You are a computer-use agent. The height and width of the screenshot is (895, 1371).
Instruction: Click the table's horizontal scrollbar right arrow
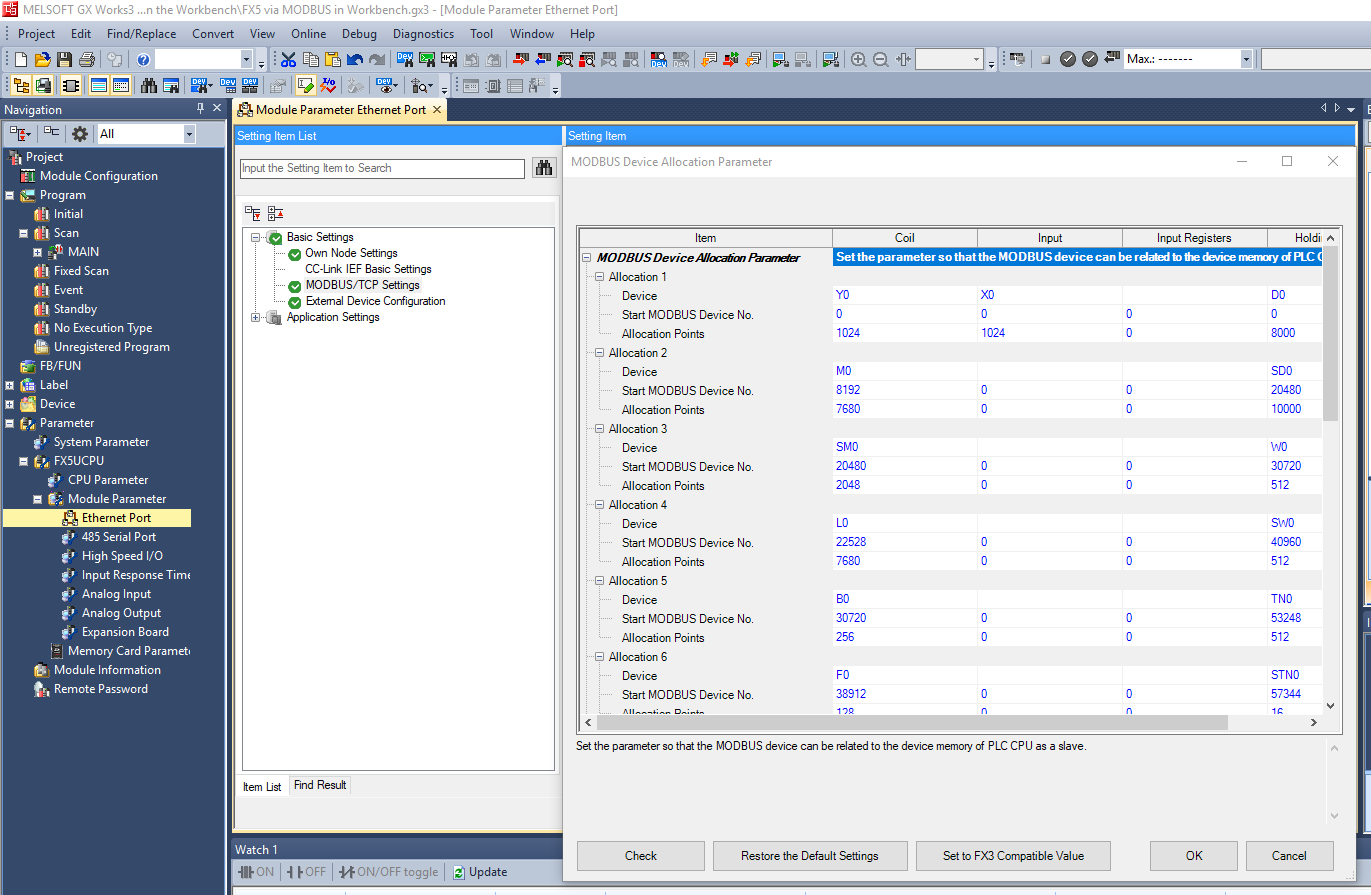tap(1314, 722)
